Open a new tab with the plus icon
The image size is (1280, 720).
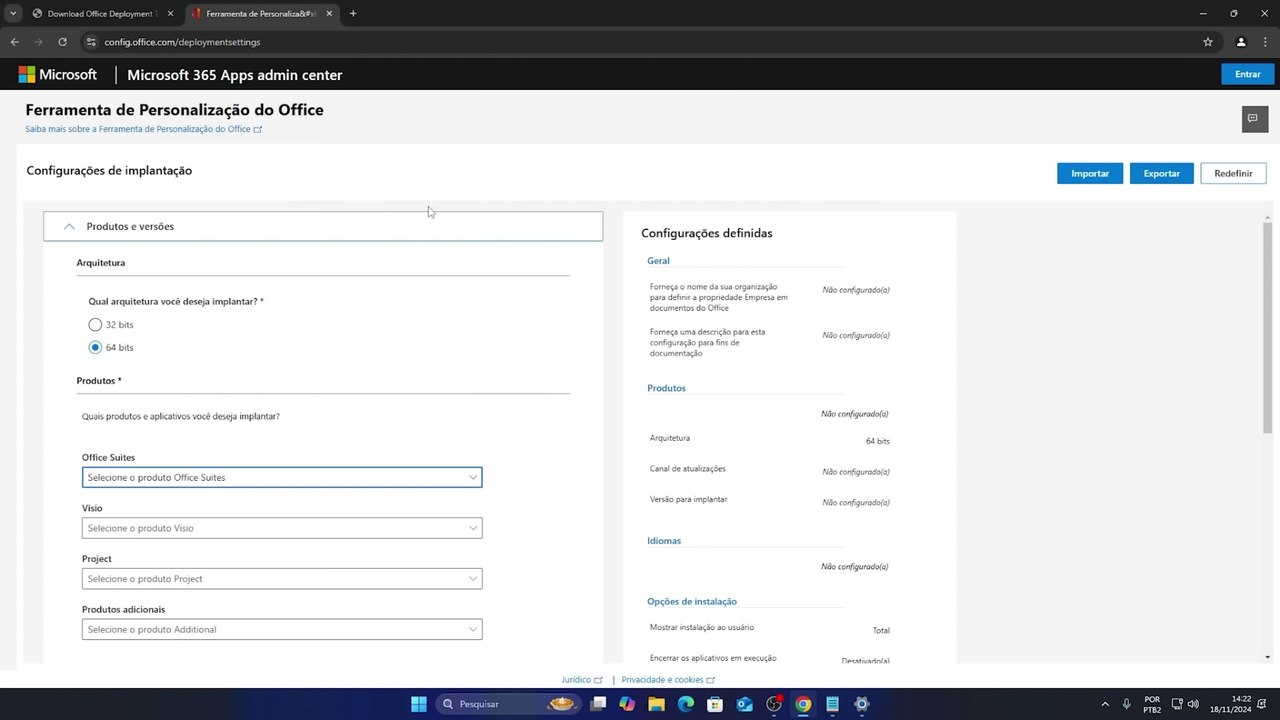point(353,13)
